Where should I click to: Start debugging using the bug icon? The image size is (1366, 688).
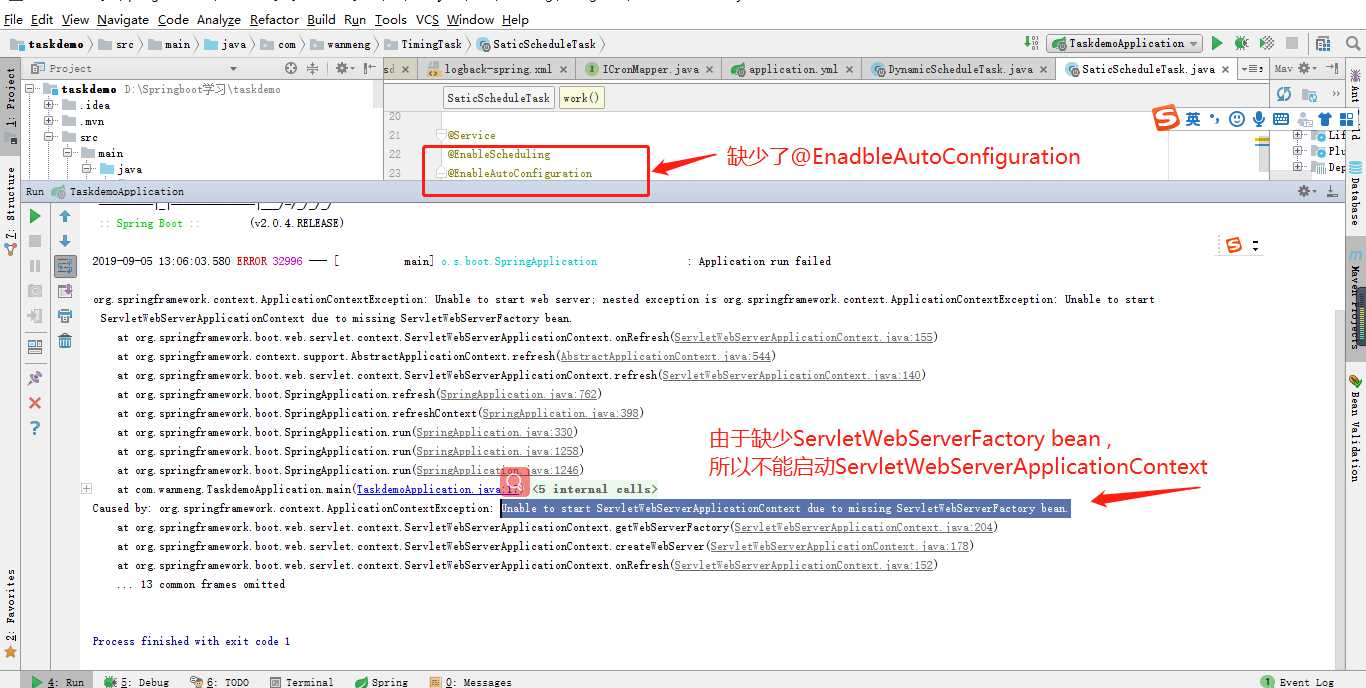pyautogui.click(x=1240, y=43)
